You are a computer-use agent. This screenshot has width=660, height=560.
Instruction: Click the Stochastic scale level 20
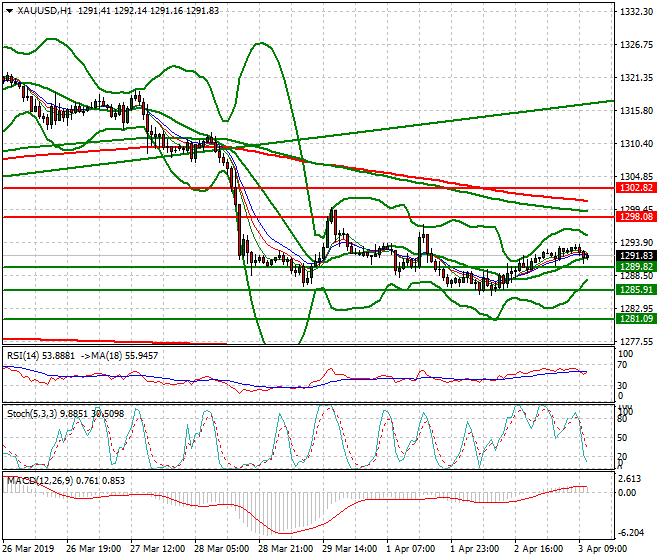click(622, 456)
